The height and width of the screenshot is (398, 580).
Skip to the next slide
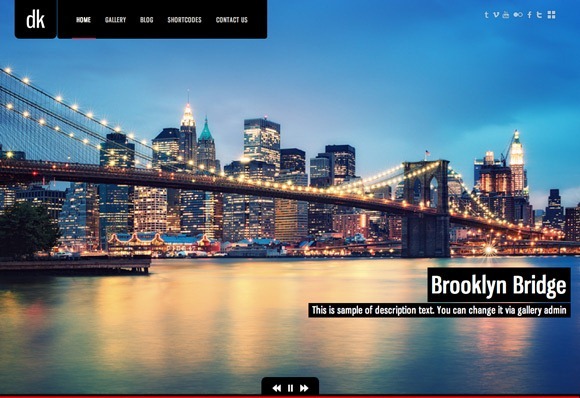pyautogui.click(x=304, y=388)
